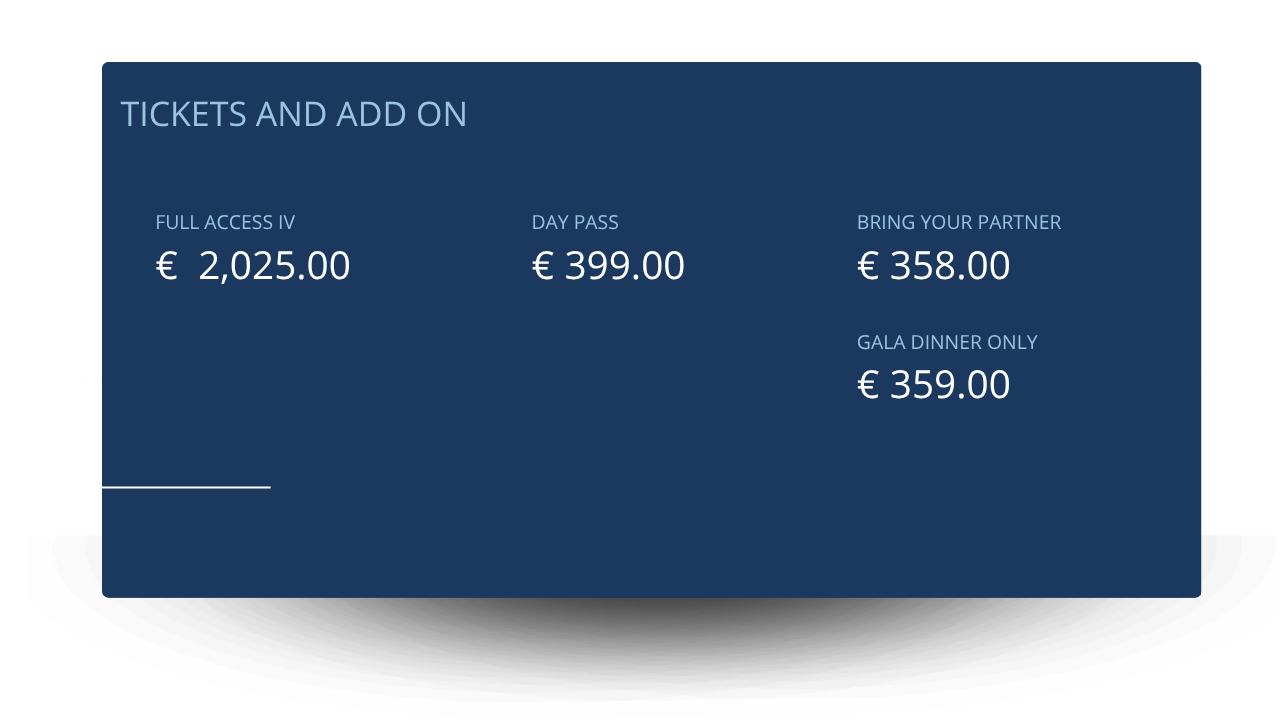Click the white horizontal divider line

pyautogui.click(x=186, y=487)
